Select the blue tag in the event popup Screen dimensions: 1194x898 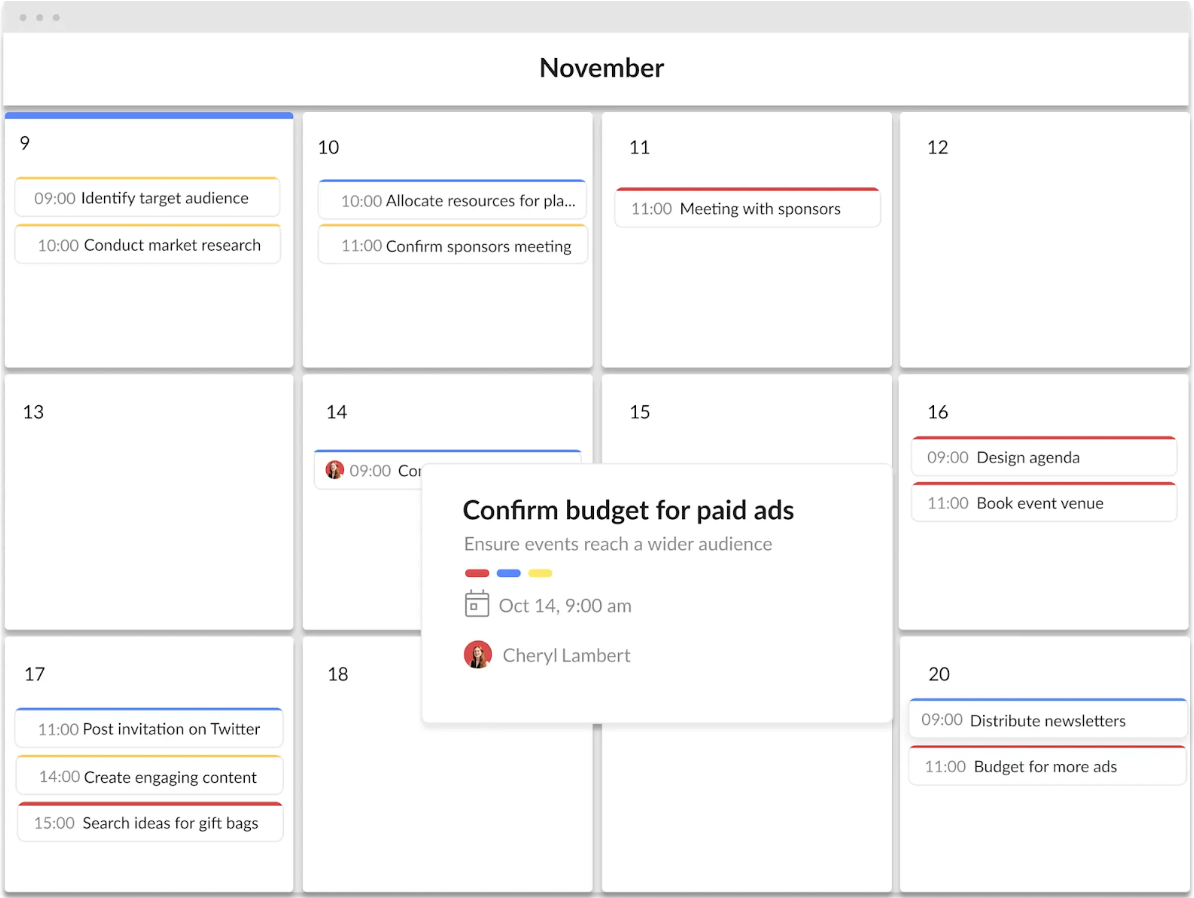[509, 572]
